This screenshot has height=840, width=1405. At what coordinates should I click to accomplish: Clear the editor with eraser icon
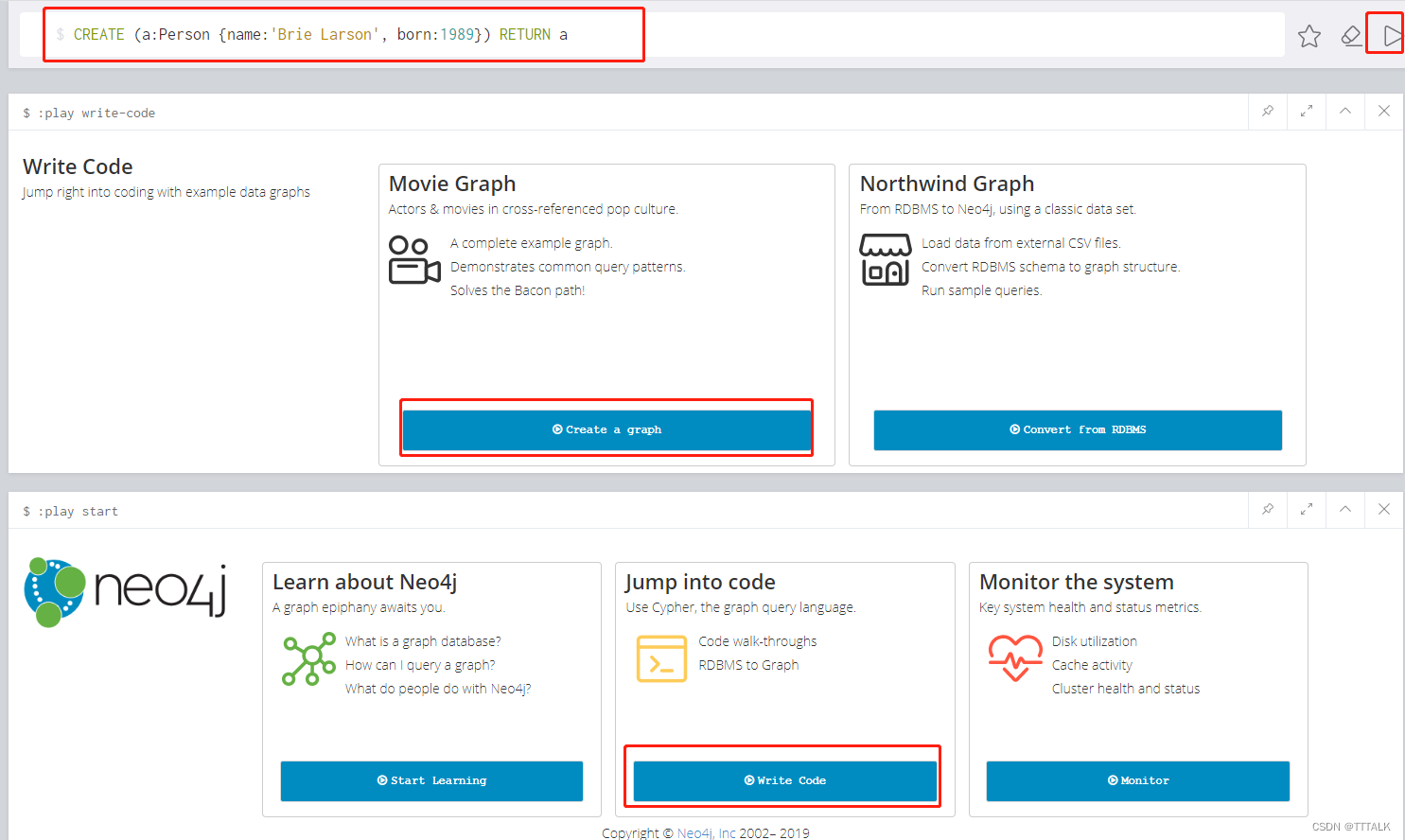(1351, 36)
